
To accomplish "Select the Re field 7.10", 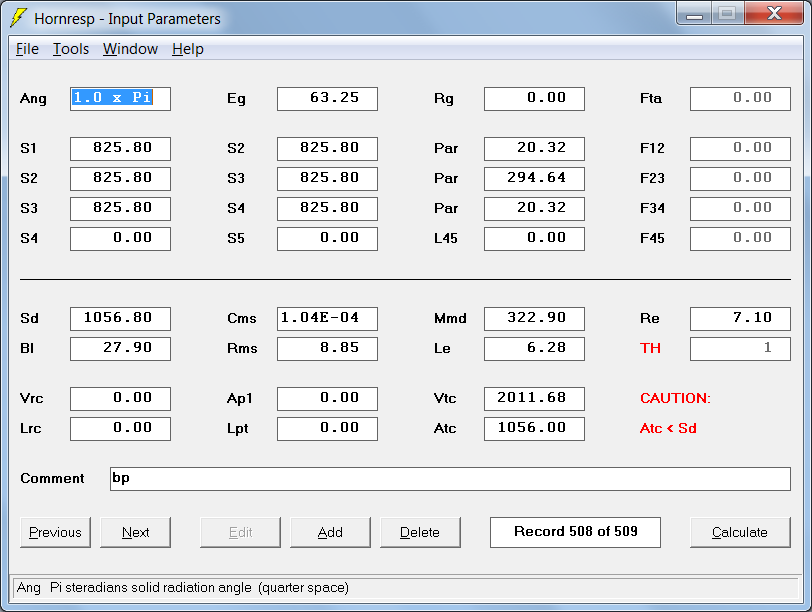I will [x=741, y=318].
